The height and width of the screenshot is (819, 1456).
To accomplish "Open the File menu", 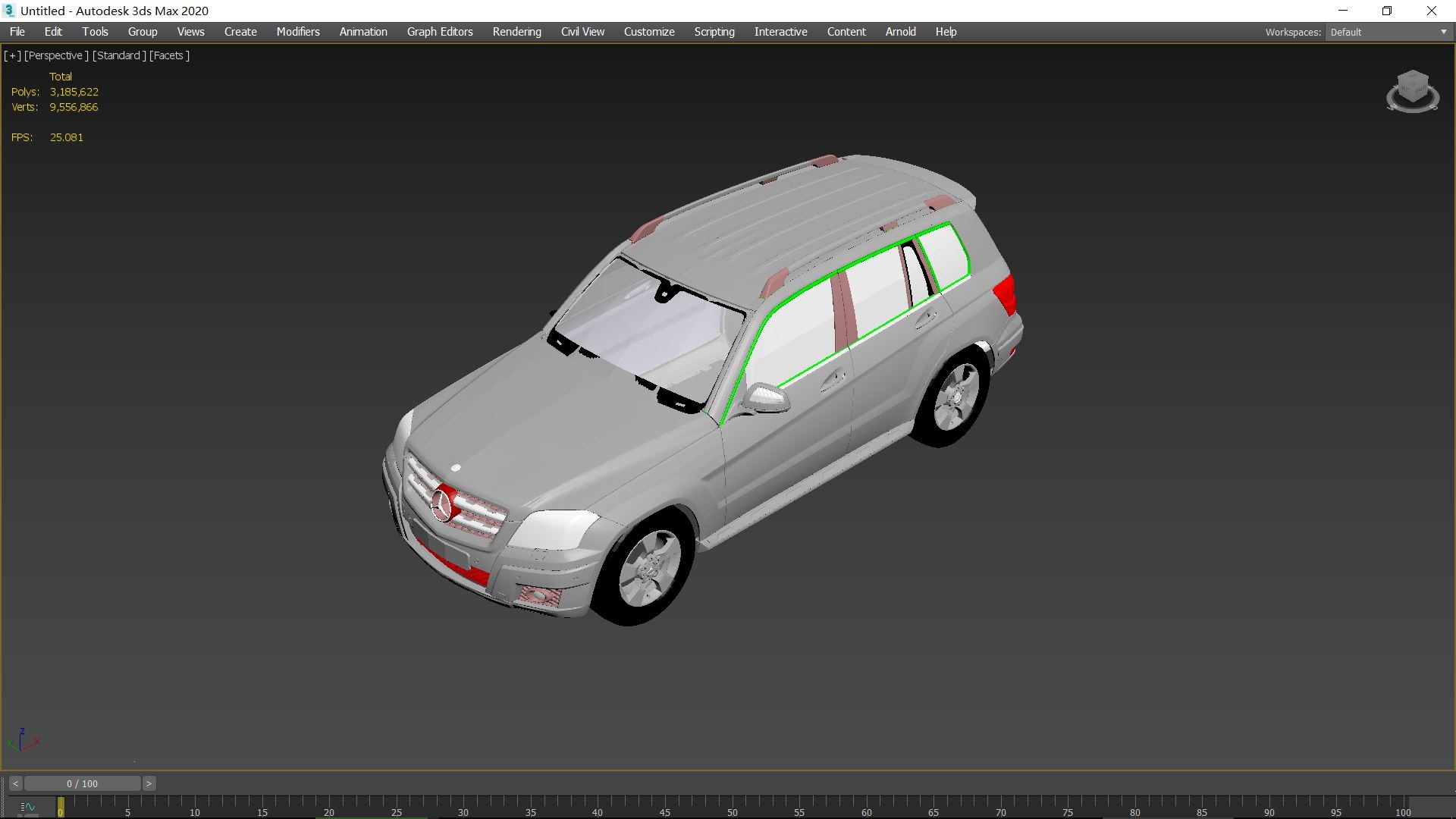I will click(x=17, y=32).
